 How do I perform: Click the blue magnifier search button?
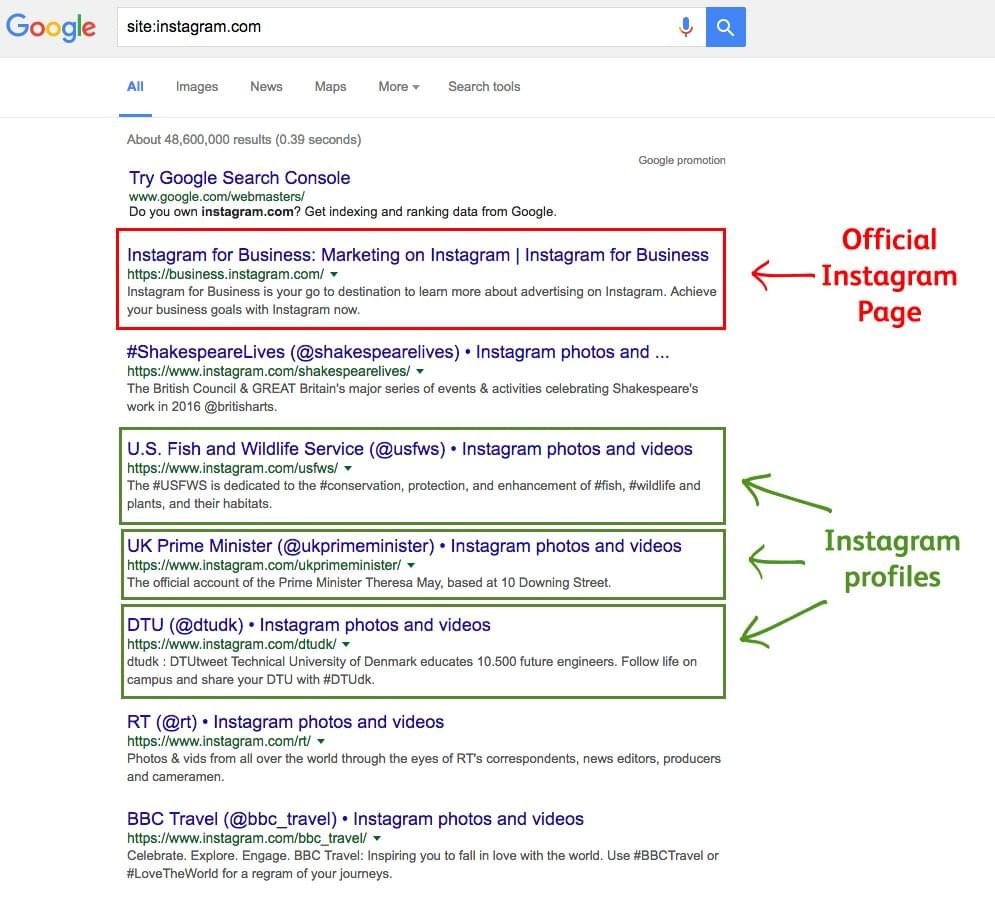(x=725, y=27)
